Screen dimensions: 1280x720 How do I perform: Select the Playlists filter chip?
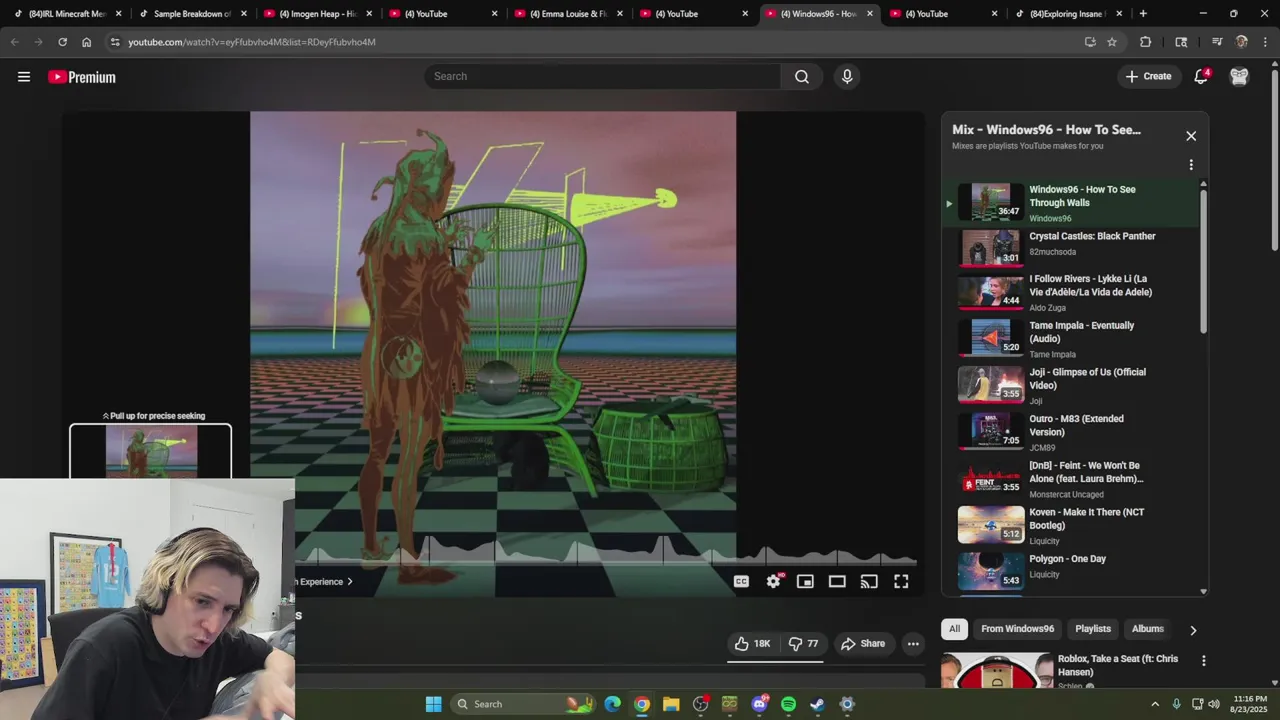[1093, 629]
